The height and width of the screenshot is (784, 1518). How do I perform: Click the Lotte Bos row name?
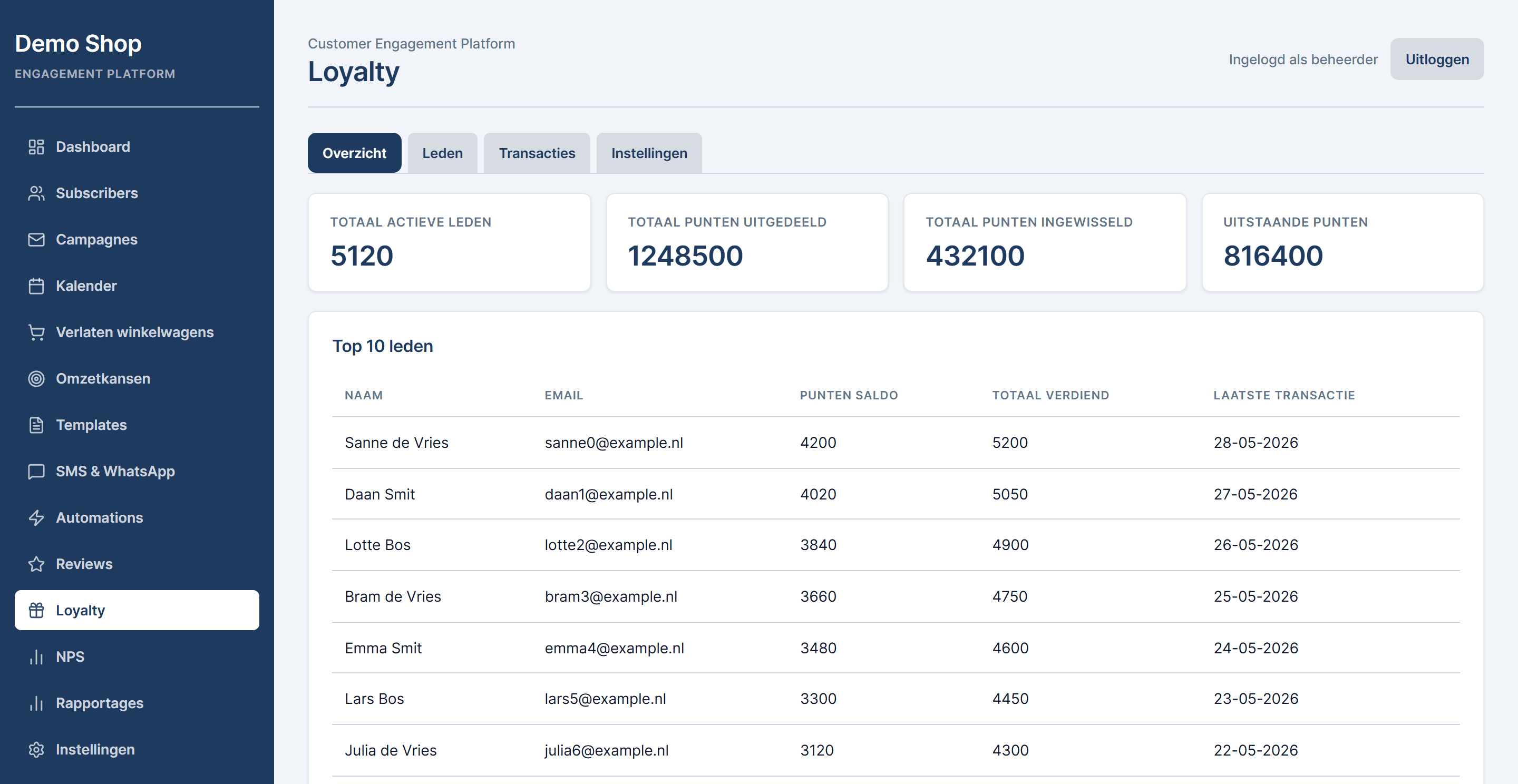378,545
